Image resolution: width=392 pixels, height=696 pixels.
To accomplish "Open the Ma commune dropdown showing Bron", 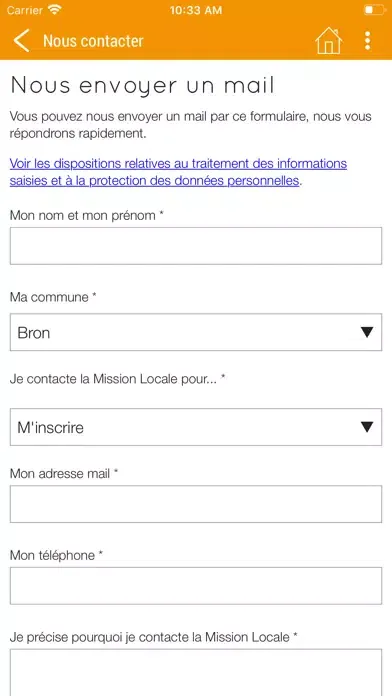I will (196, 332).
